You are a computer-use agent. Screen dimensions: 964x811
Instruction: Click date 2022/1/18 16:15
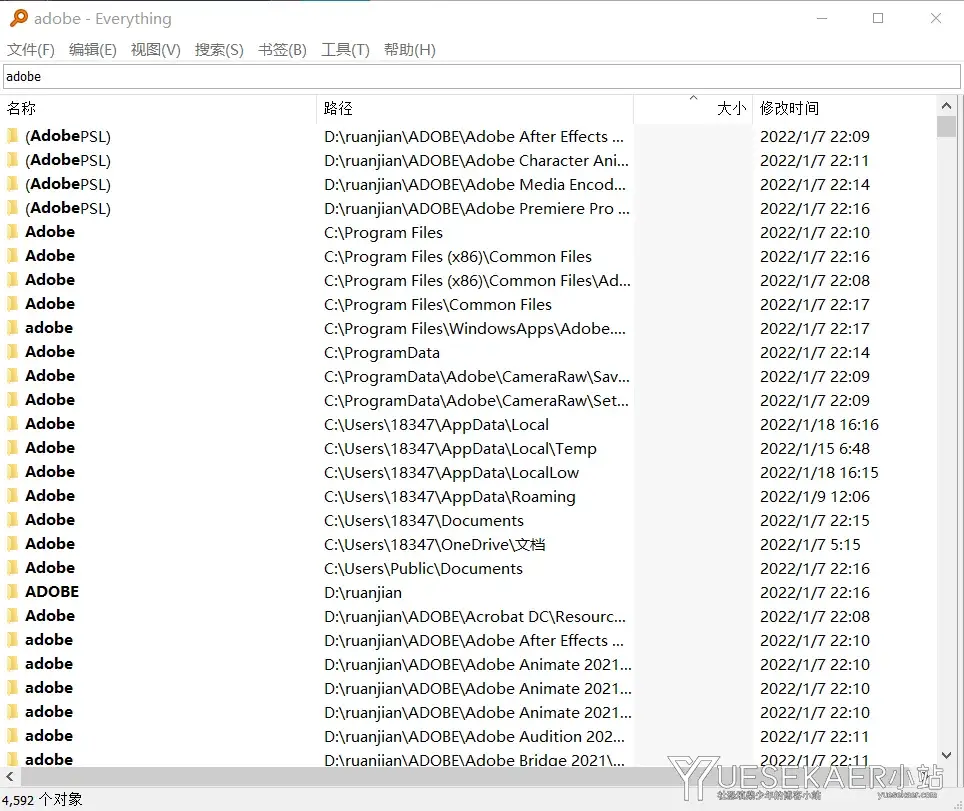click(819, 473)
